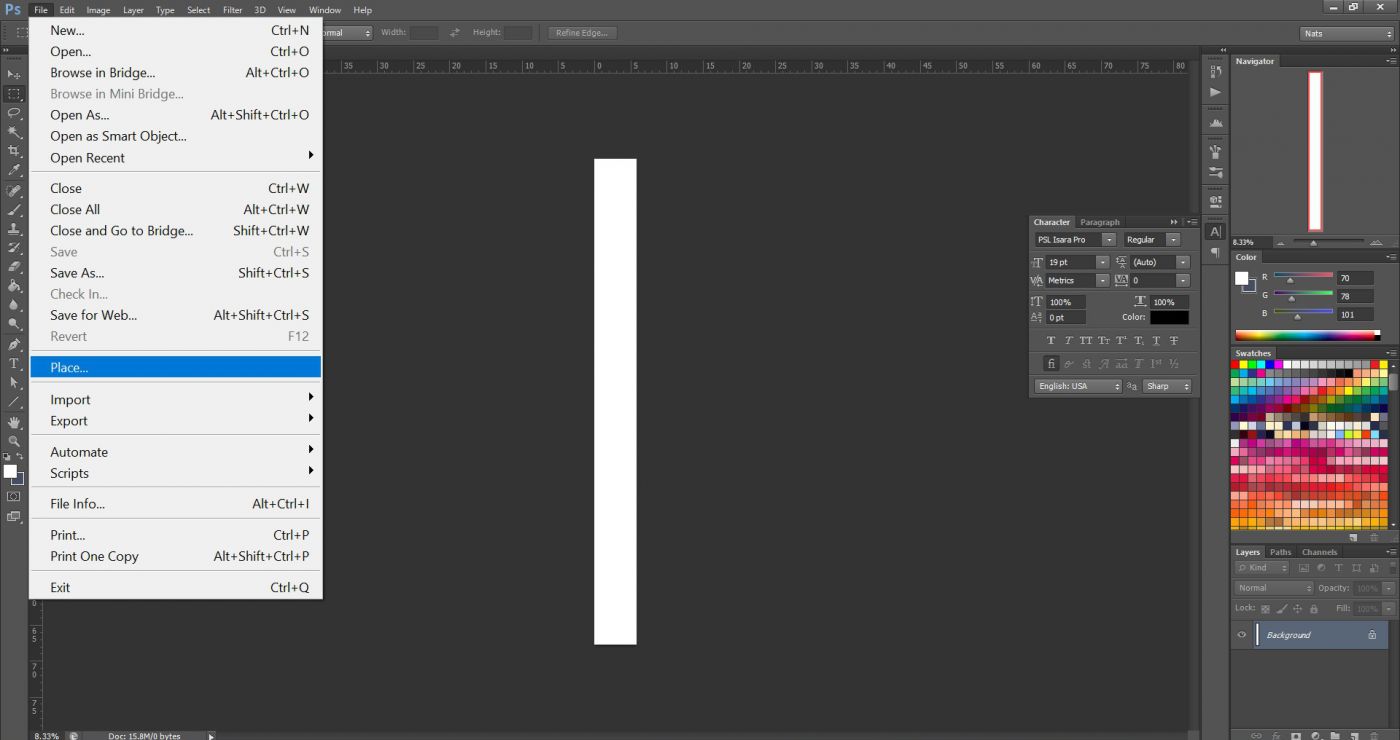Open the font family dropdown PSL Isara Pro
This screenshot has width=1400, height=740.
[x=1075, y=240]
